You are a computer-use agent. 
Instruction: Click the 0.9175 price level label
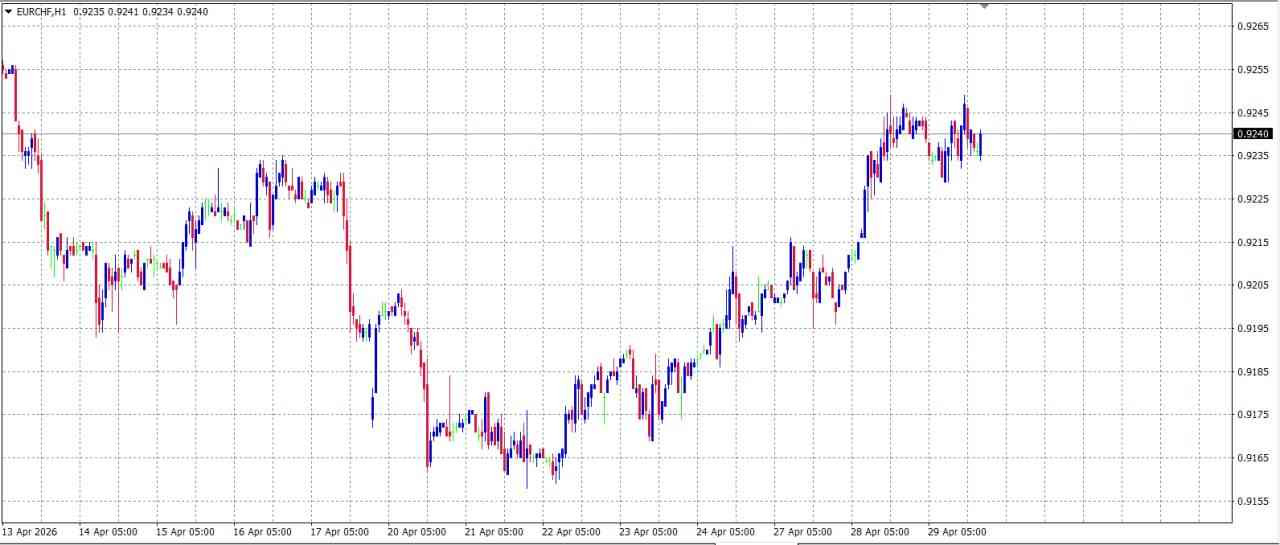coord(1253,415)
